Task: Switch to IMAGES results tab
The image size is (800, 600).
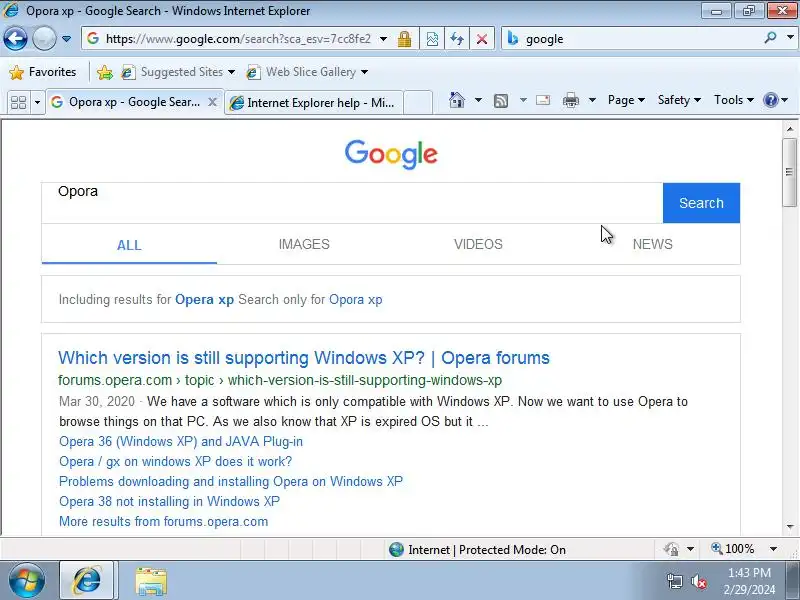Action: coord(304,244)
